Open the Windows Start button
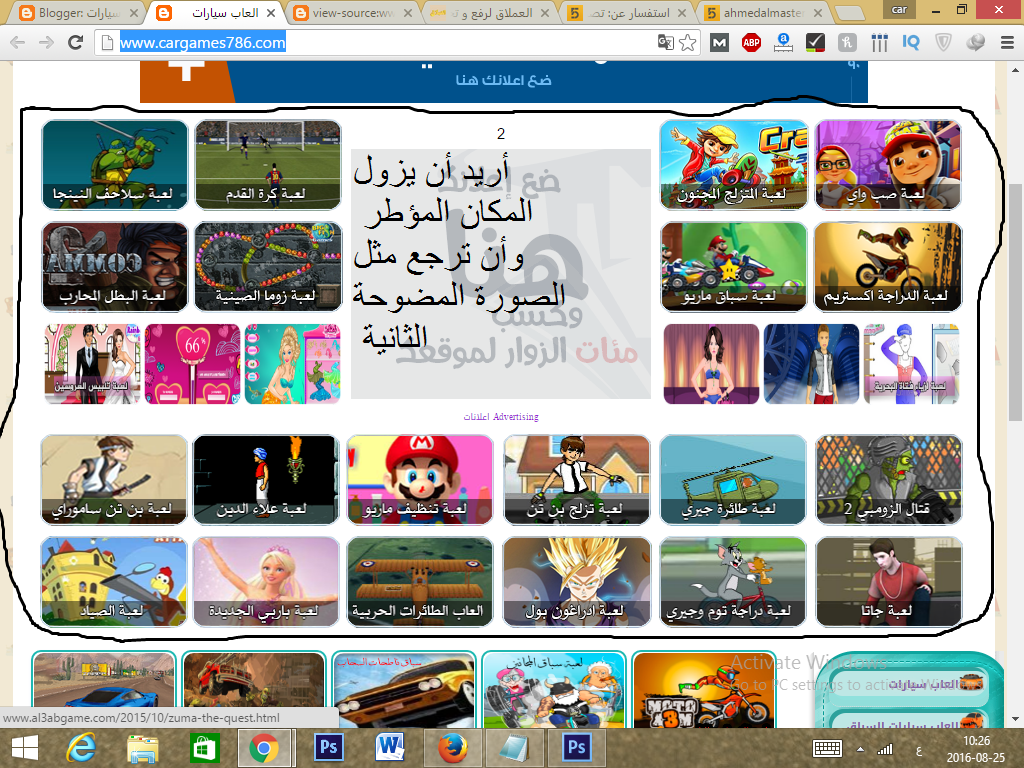 pyautogui.click(x=25, y=748)
